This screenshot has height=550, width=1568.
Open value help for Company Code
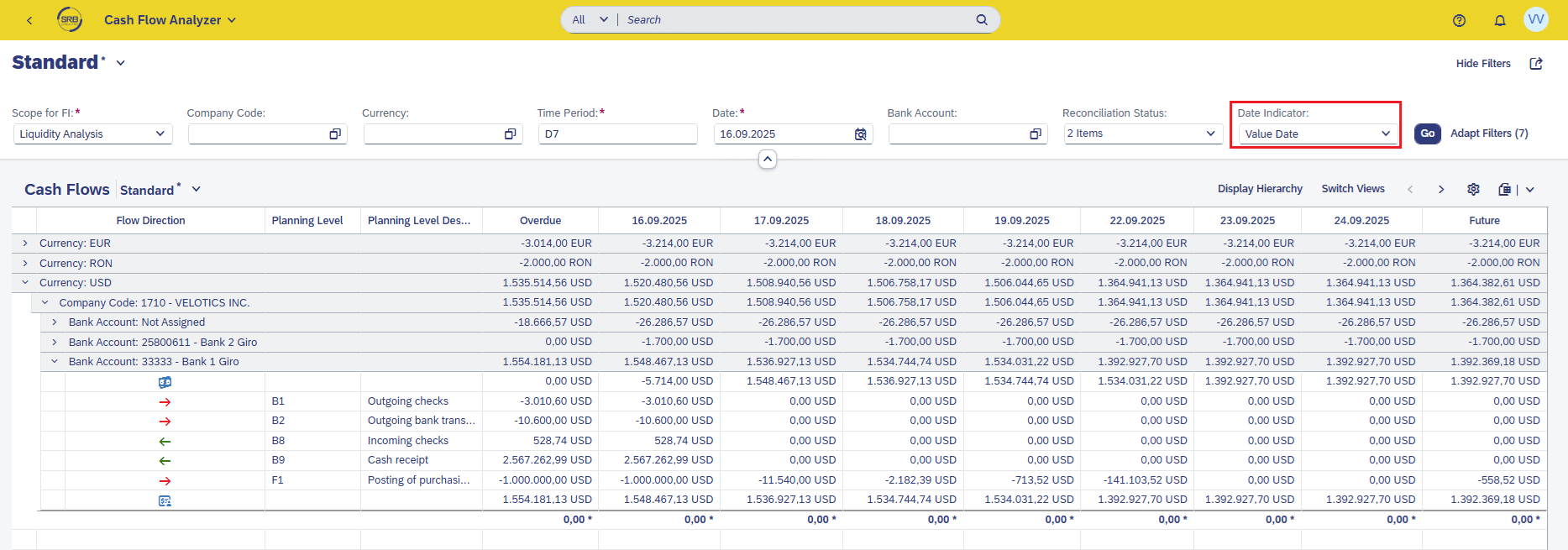point(334,134)
